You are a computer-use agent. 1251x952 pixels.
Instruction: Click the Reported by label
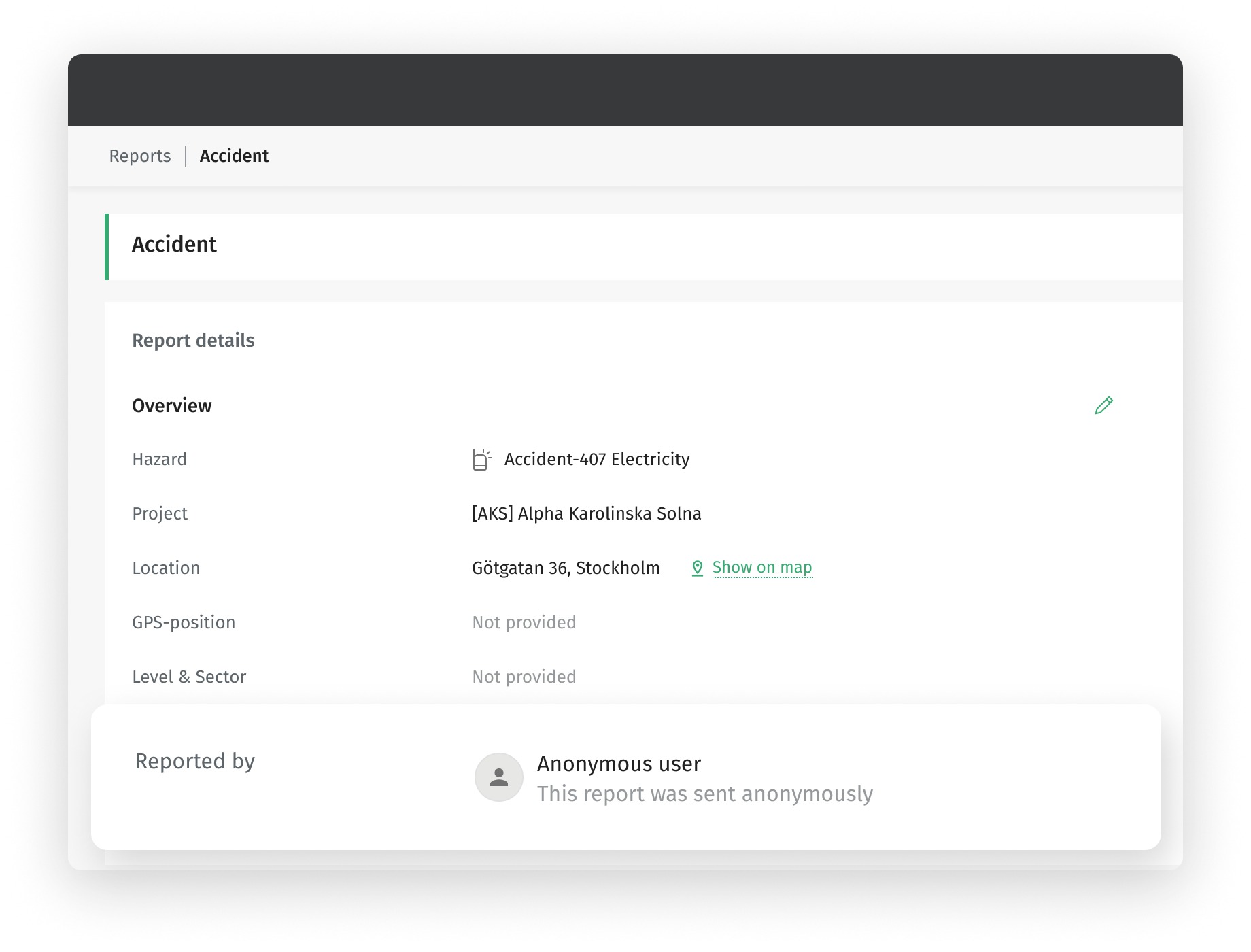[x=195, y=761]
